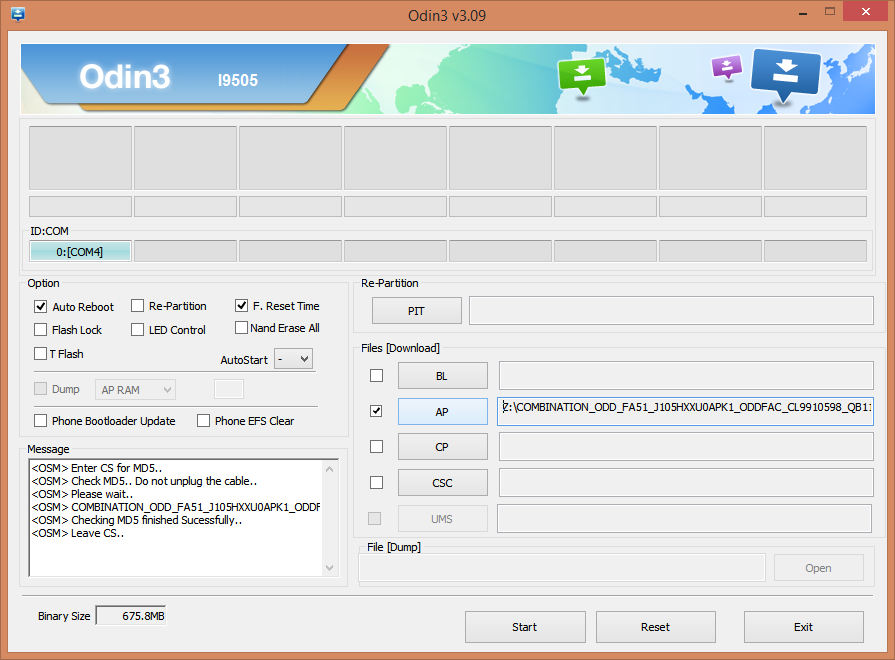Click the 'Checking MD5 finished Sucessfully..' log line
This screenshot has width=895, height=660.
137,520
